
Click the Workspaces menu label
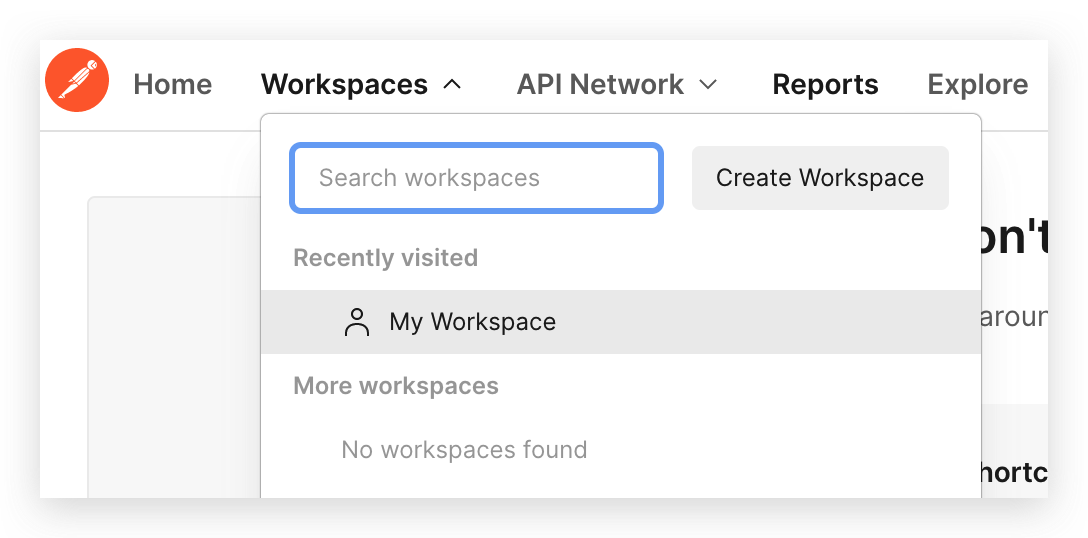tap(344, 85)
